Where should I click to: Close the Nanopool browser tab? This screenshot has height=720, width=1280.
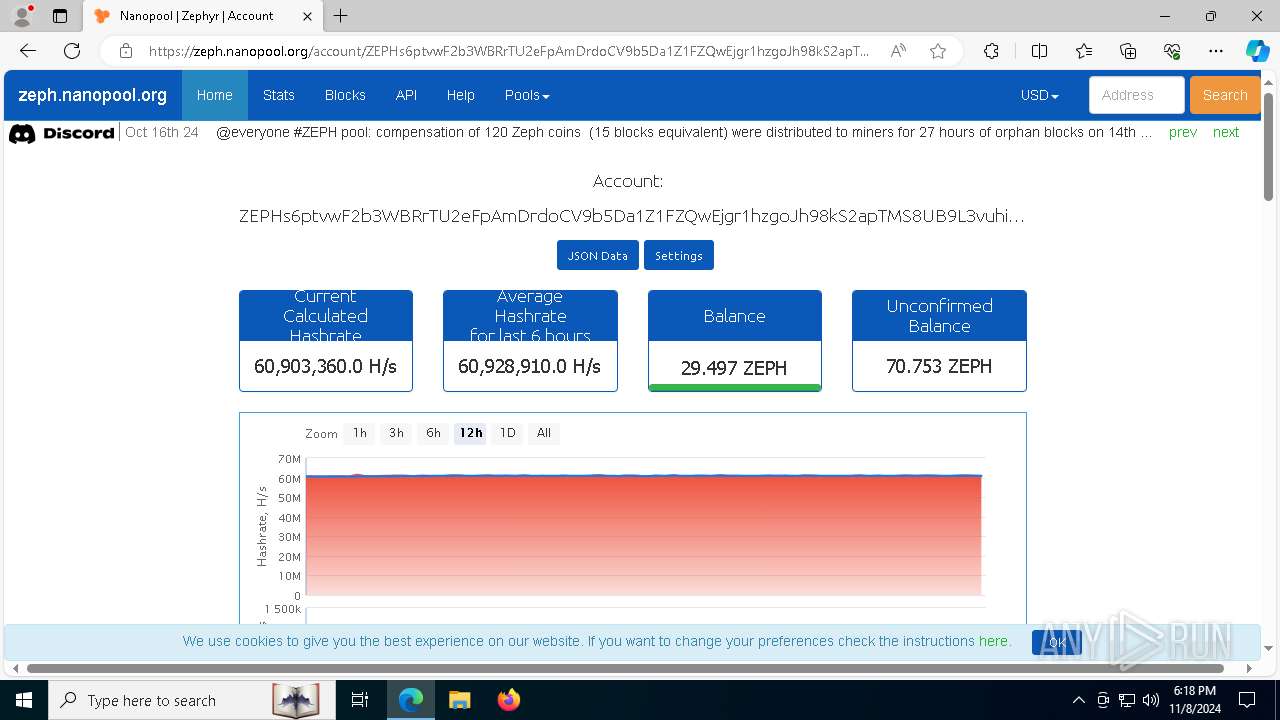click(307, 16)
